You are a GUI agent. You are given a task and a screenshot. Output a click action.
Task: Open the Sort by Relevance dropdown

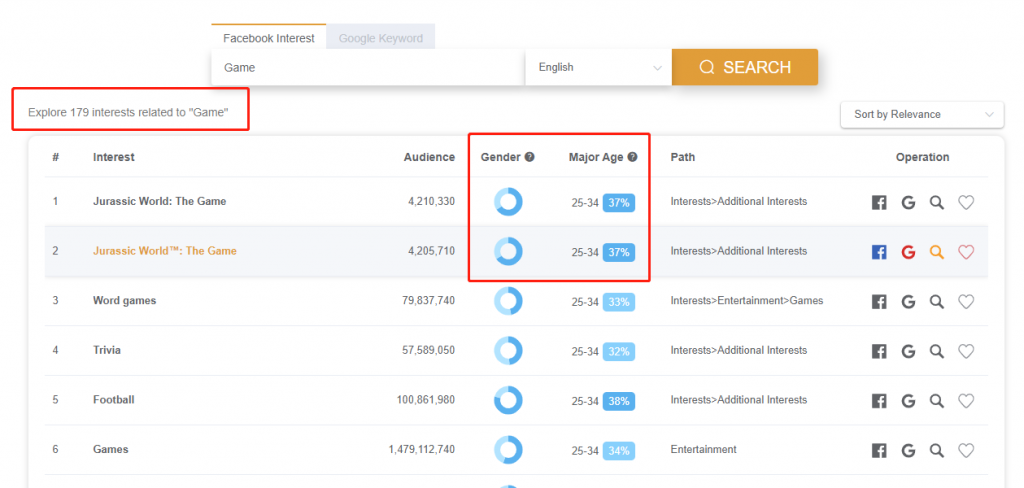tap(922, 114)
